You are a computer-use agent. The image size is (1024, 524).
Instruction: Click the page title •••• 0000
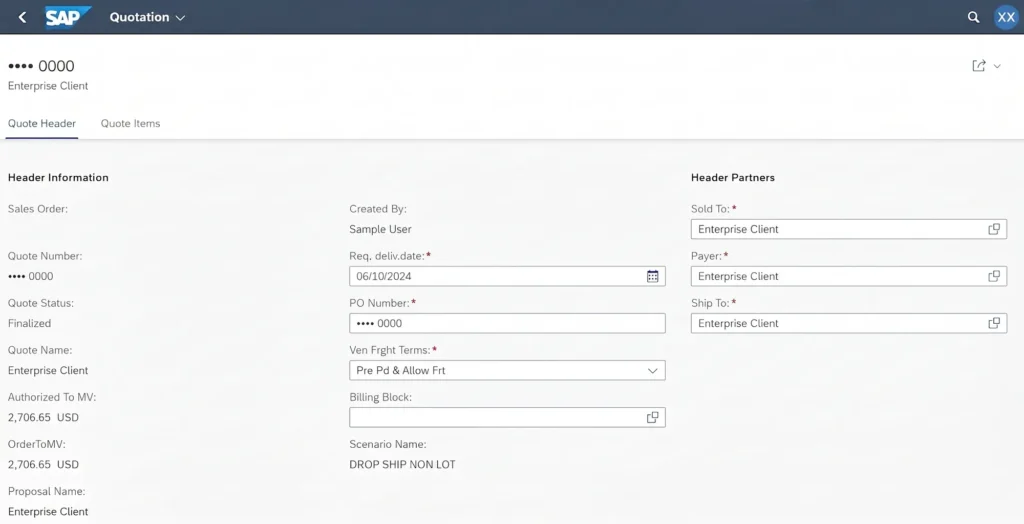click(x=41, y=66)
